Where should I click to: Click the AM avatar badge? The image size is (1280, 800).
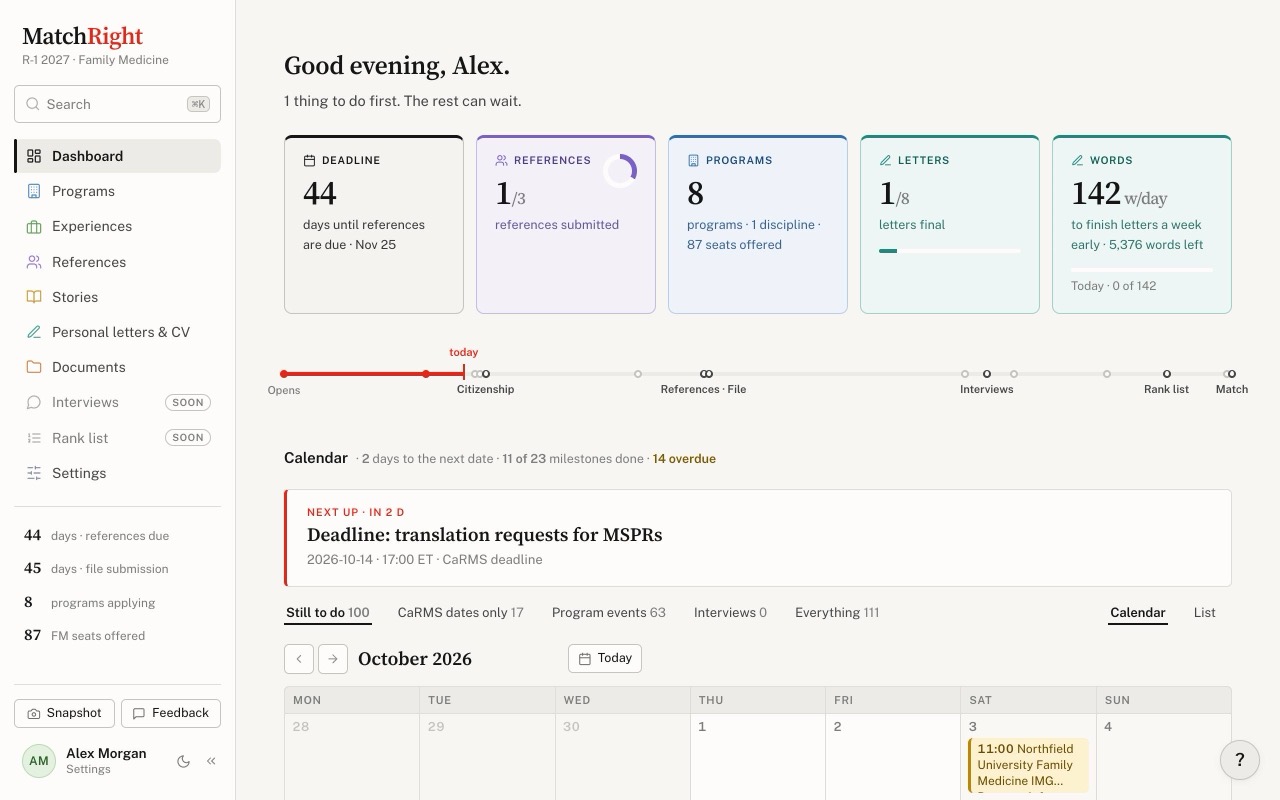pos(39,761)
